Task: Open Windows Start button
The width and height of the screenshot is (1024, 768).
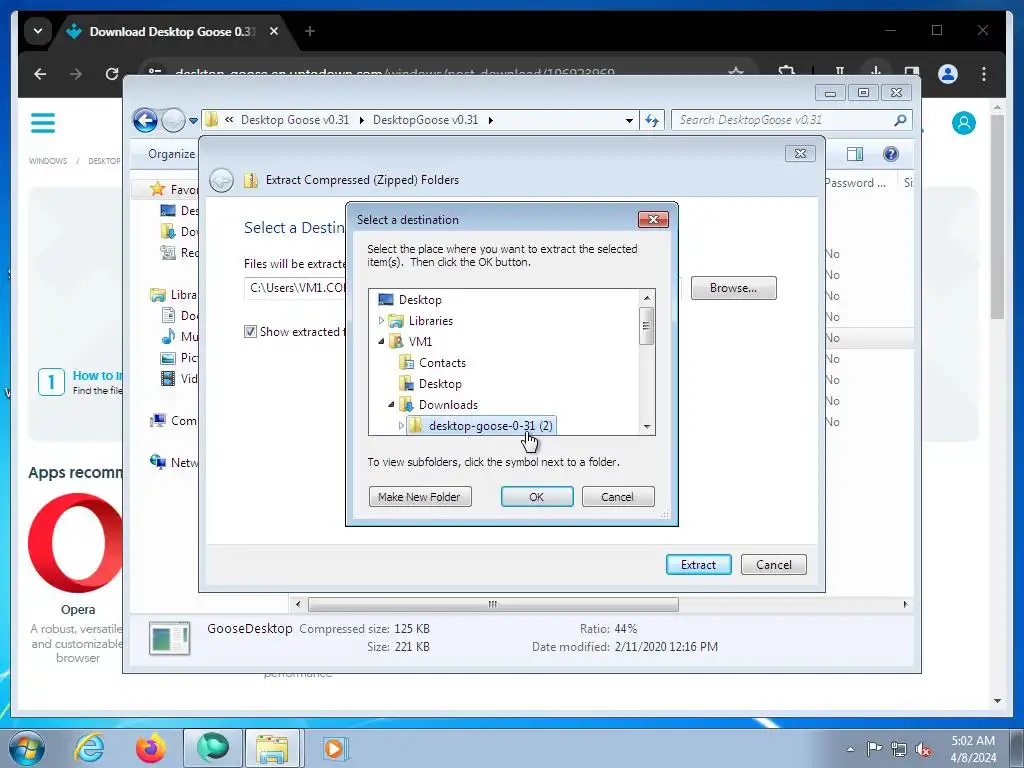Action: [25, 748]
